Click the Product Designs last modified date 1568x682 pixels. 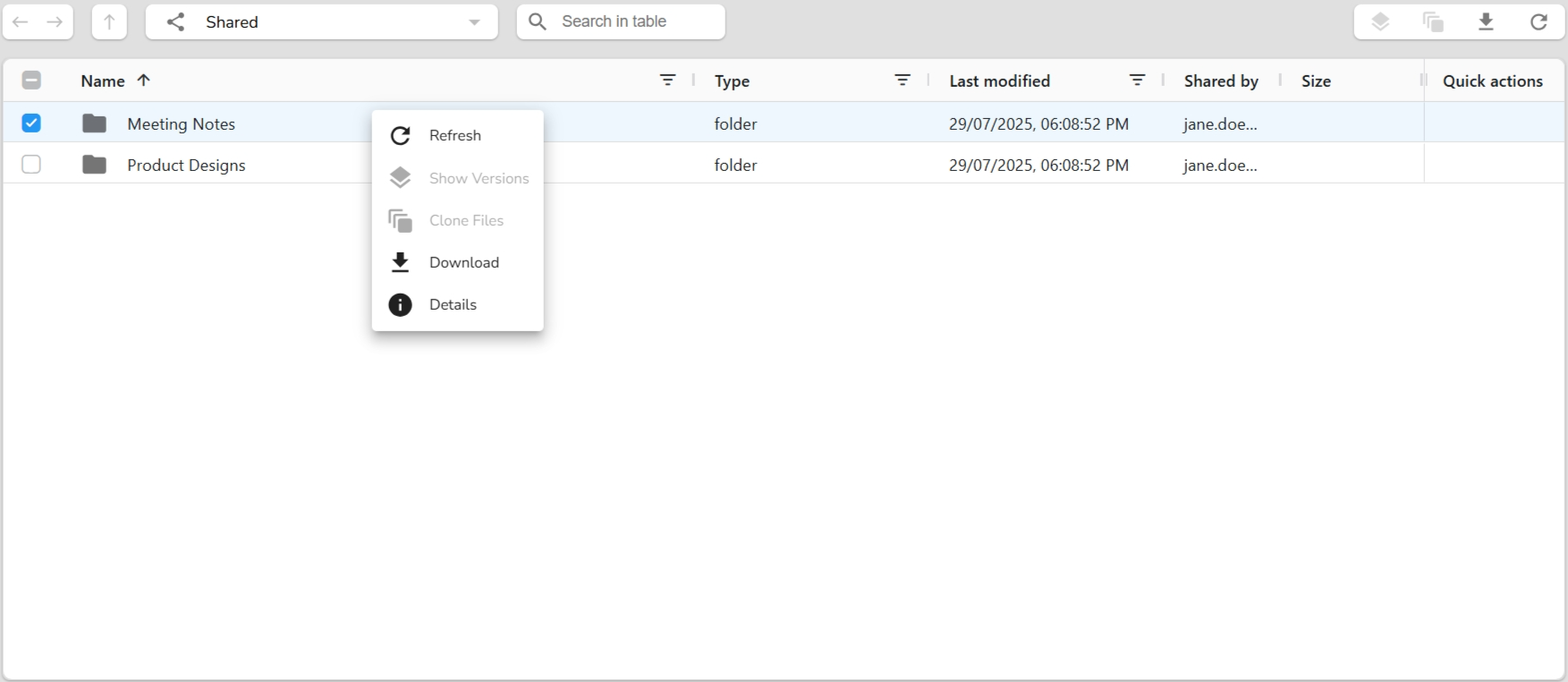[x=1038, y=165]
